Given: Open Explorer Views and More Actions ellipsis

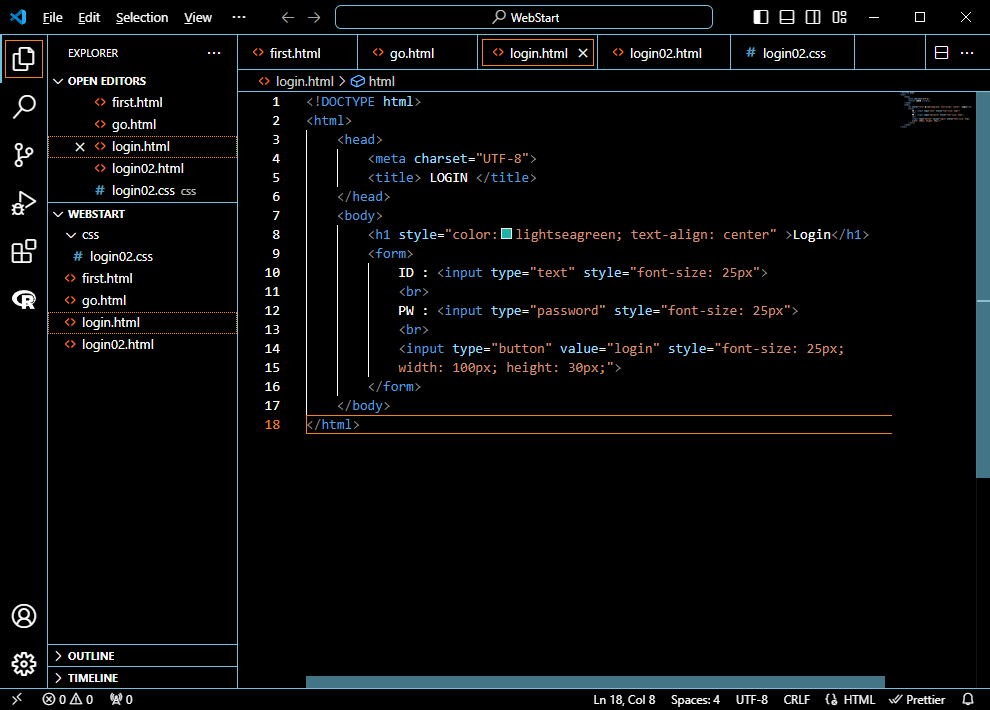Looking at the screenshot, I should click(214, 53).
